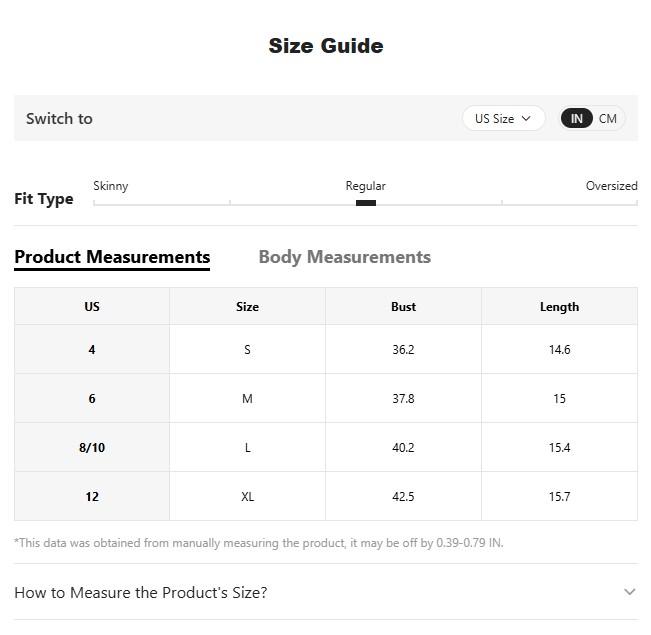Click the Bust column header
Viewport: 651px width, 635px height.
click(x=403, y=307)
